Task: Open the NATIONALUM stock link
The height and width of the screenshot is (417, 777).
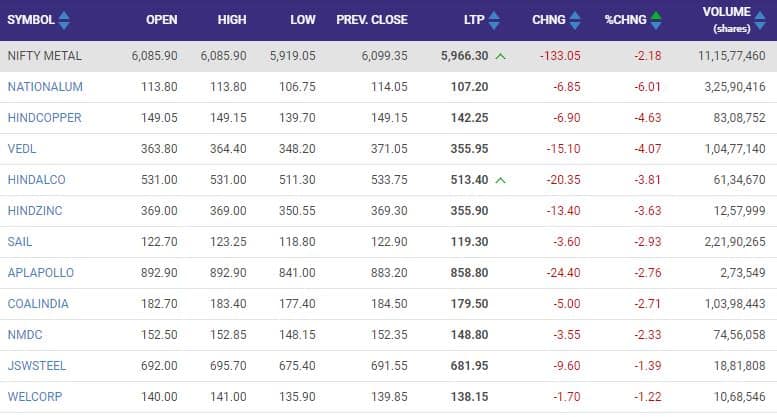Action: click(45, 87)
